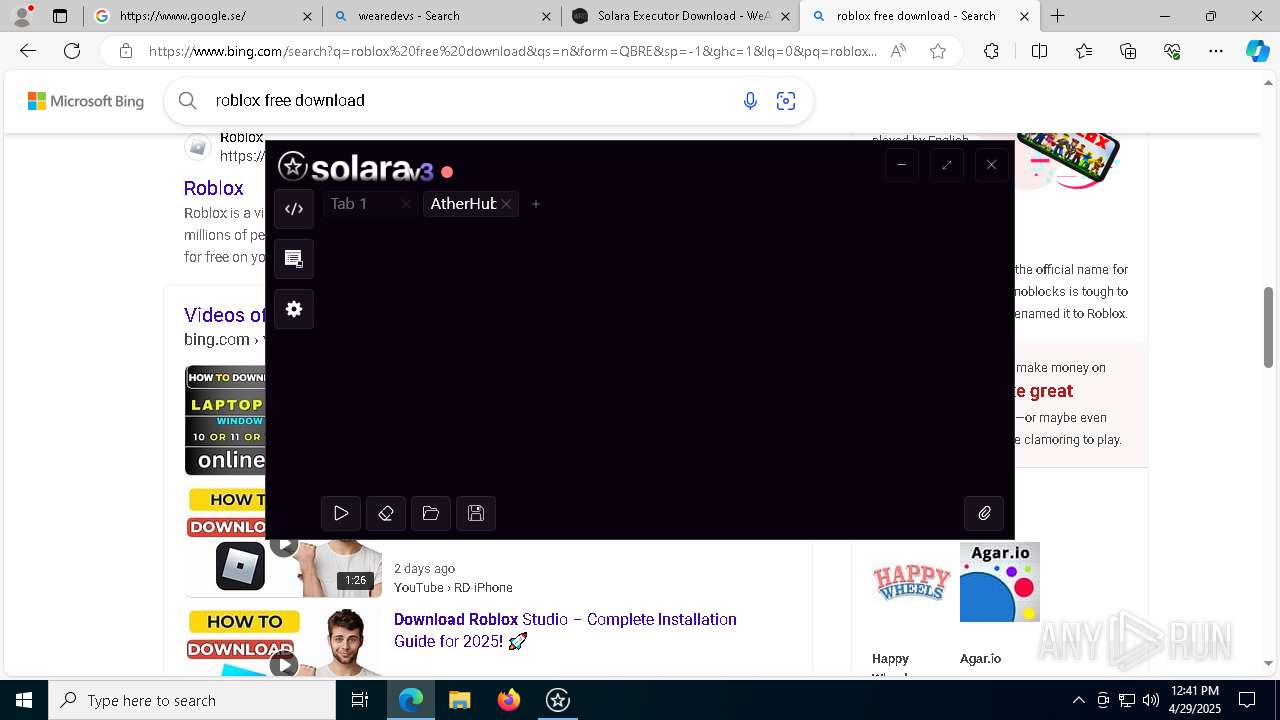1280x720 pixels.
Task: Open Edge settings and more menu
Action: click(x=1216, y=51)
